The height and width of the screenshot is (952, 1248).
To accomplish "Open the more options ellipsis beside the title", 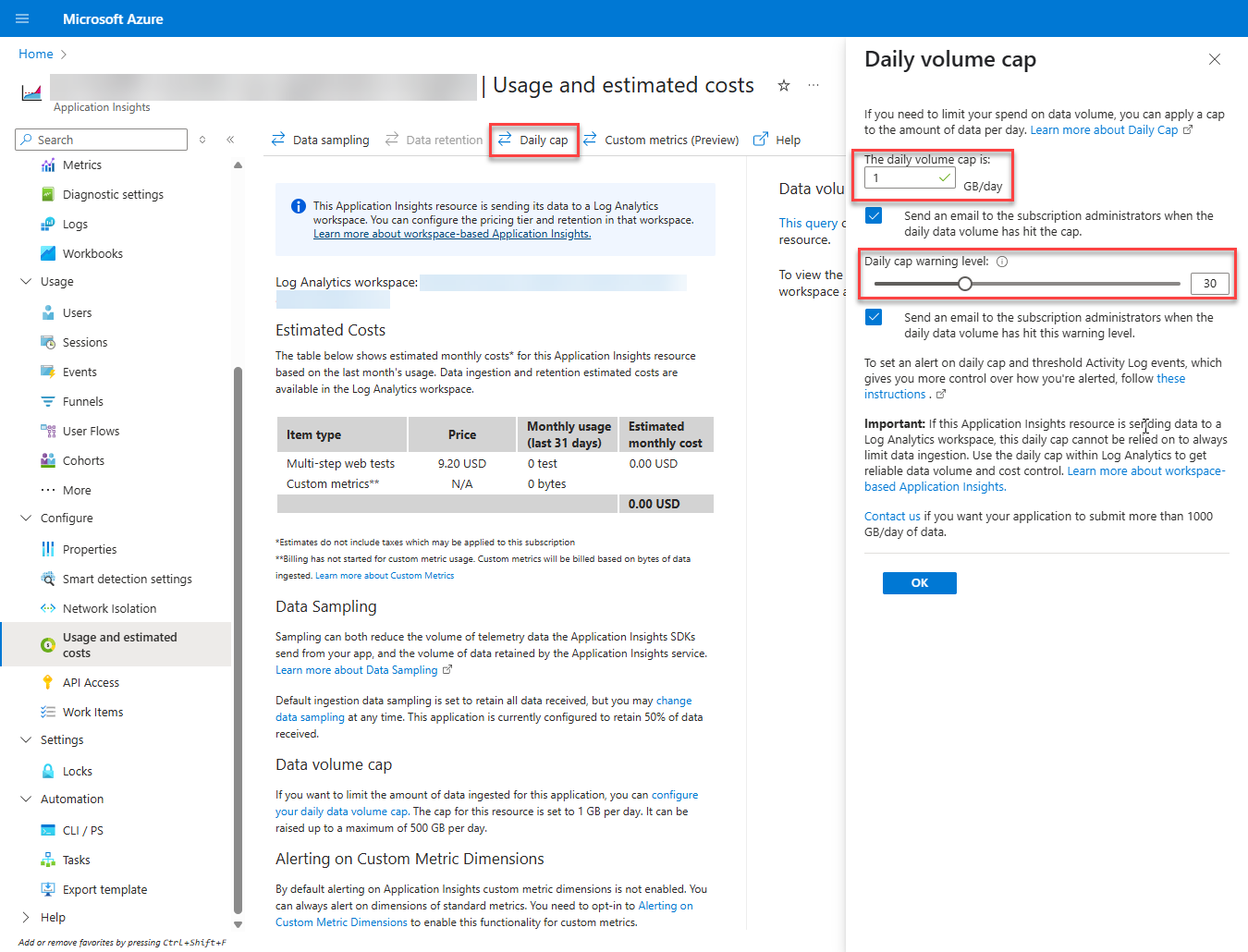I will [x=814, y=85].
